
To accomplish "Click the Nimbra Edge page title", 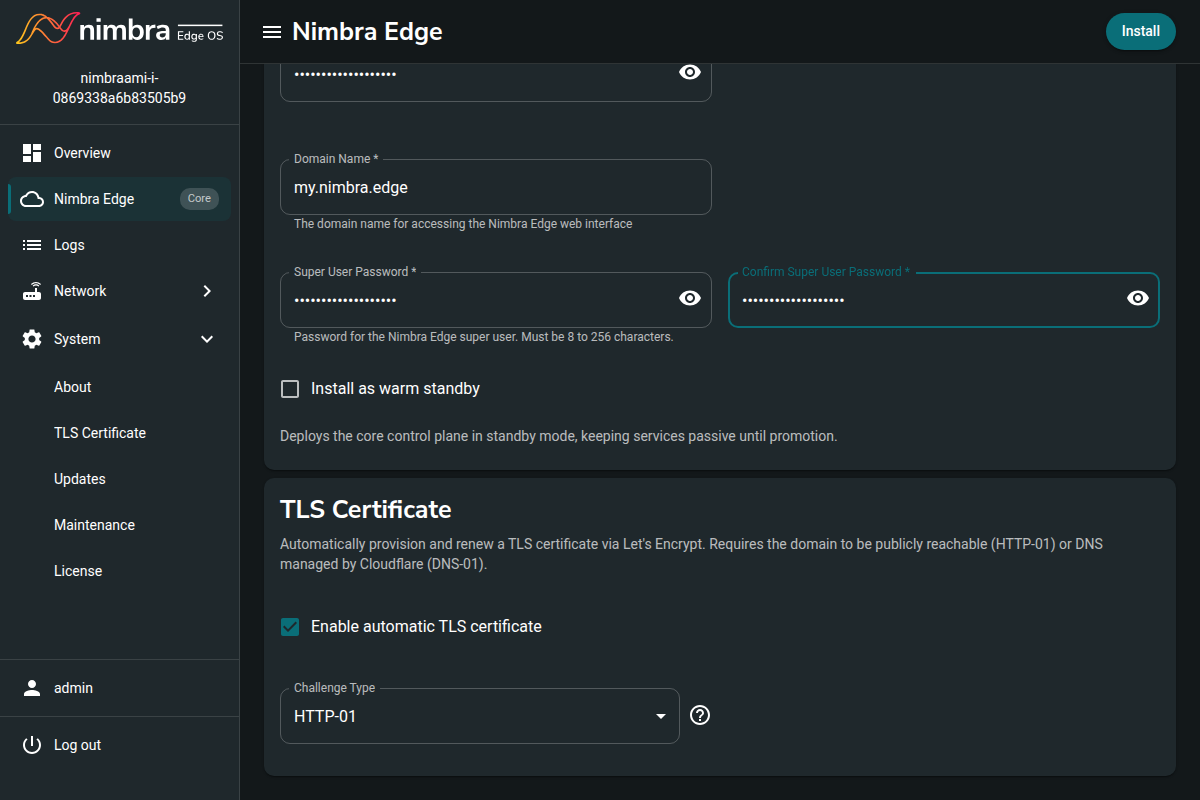I will pyautogui.click(x=367, y=32).
